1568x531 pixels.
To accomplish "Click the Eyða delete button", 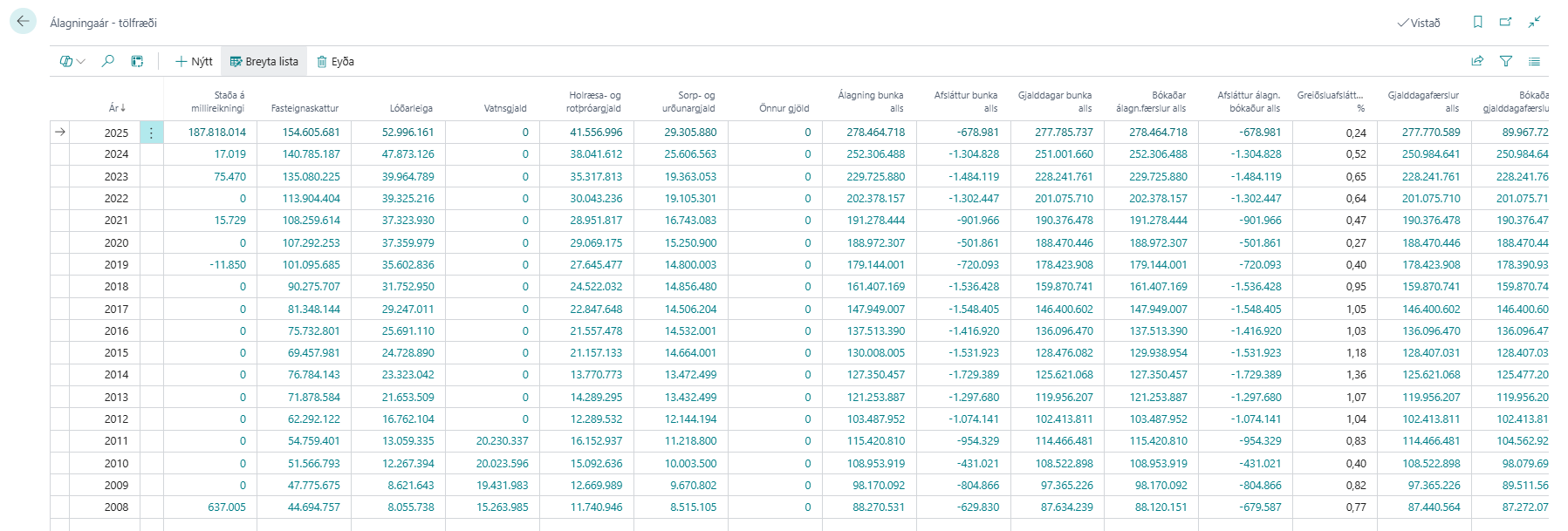I will [335, 61].
